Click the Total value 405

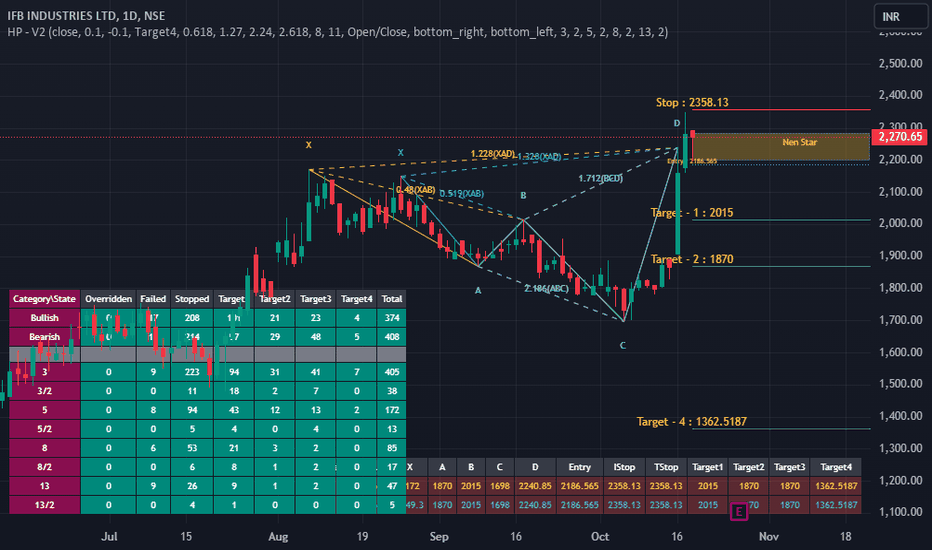[x=392, y=372]
